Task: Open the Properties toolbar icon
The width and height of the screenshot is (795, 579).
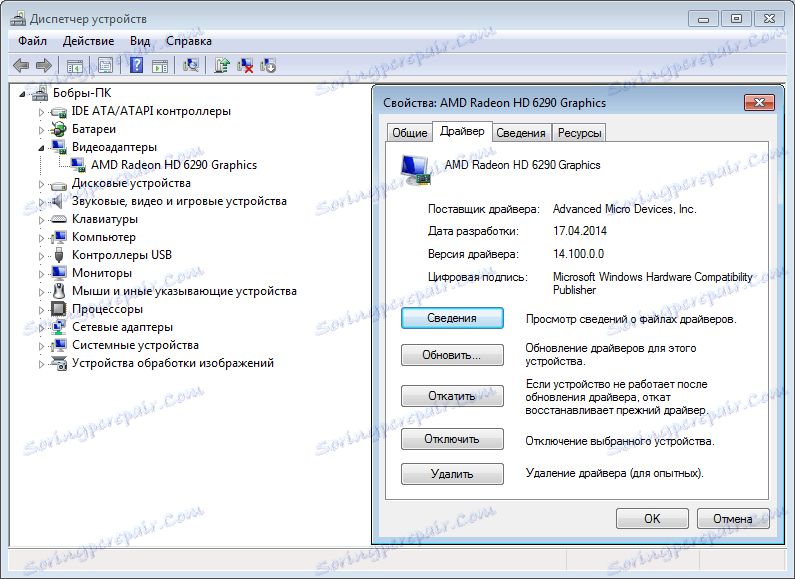Action: (x=105, y=65)
